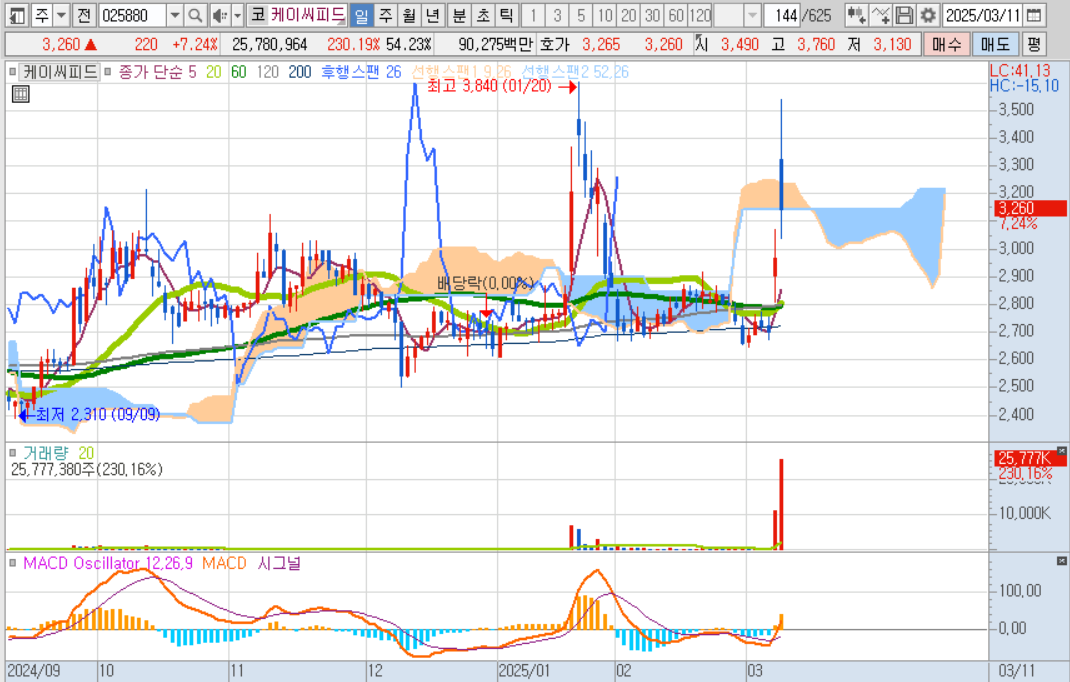Screen dimensions: 1070x682
Task: Select monthly 월 chart period
Action: click(x=409, y=14)
